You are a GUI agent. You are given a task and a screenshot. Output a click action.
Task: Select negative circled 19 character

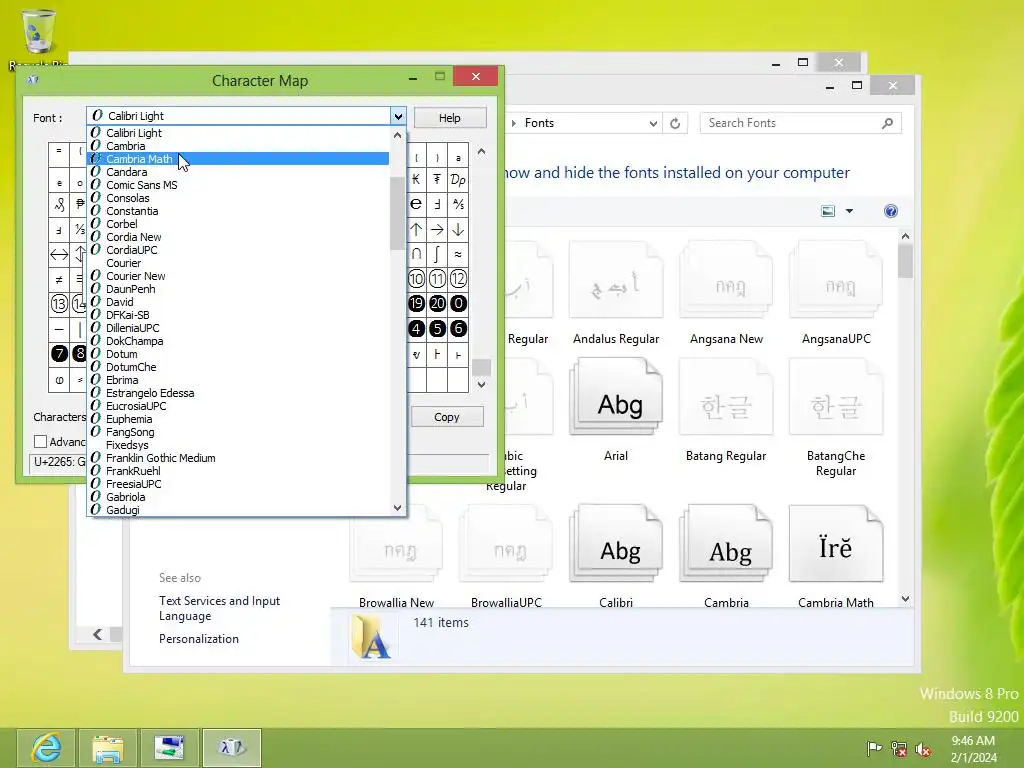(416, 304)
